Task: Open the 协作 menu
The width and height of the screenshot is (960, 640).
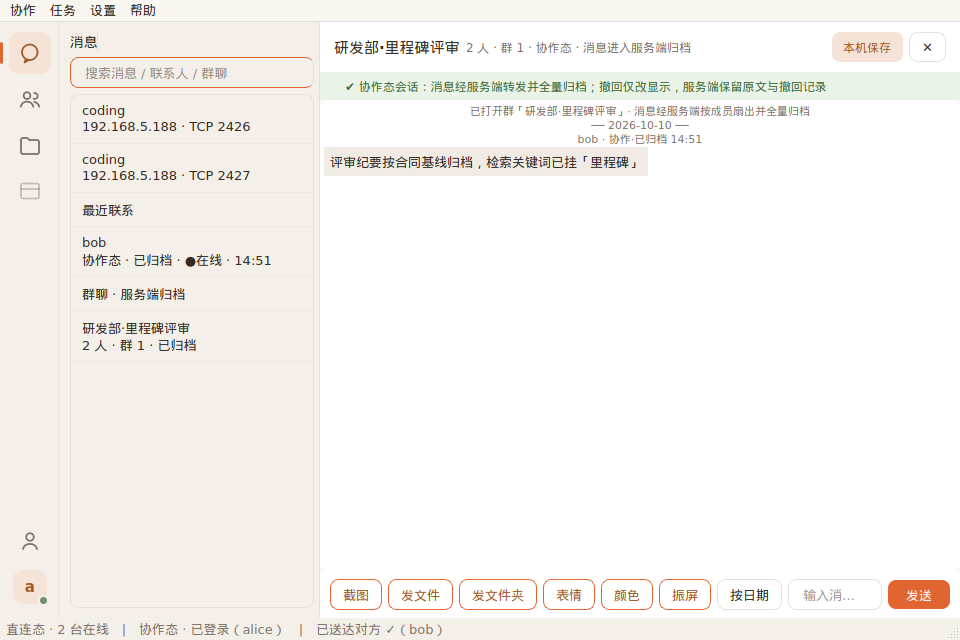Action: pos(23,10)
